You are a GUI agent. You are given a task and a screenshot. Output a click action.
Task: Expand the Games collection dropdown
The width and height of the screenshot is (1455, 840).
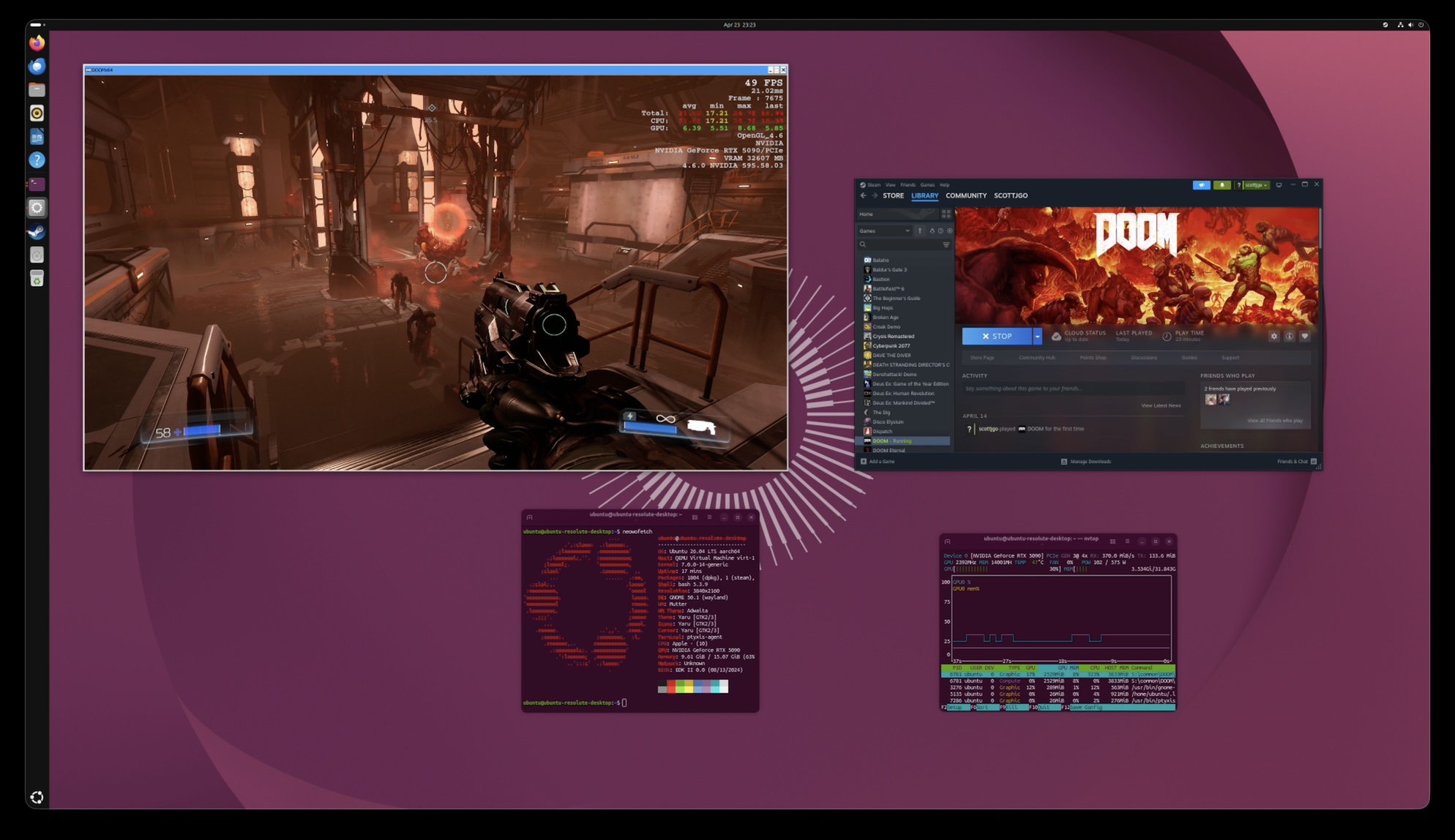[884, 230]
